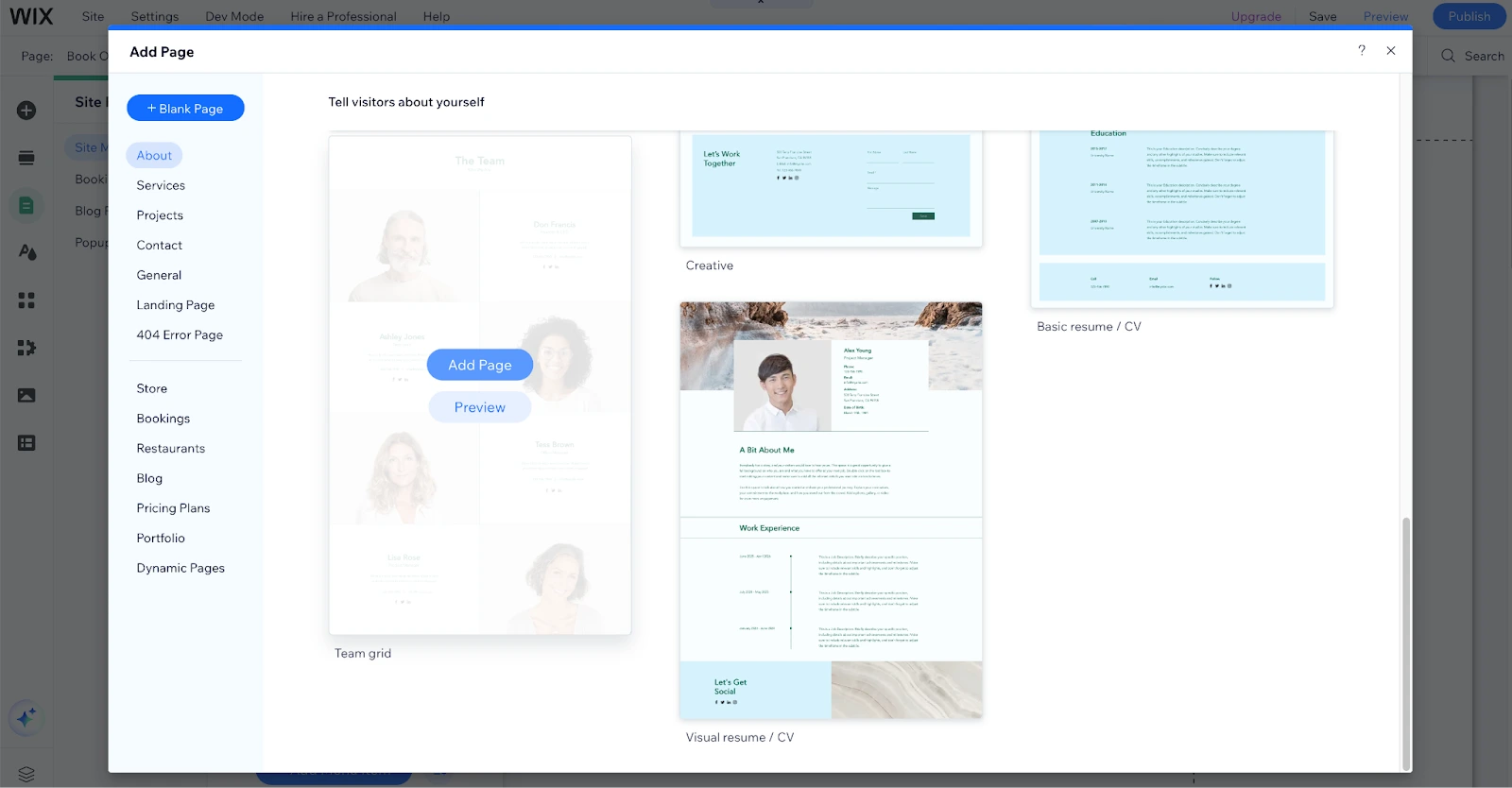Select the Dynamic Pages category
Viewport: 1512px width, 788px height.
180,568
